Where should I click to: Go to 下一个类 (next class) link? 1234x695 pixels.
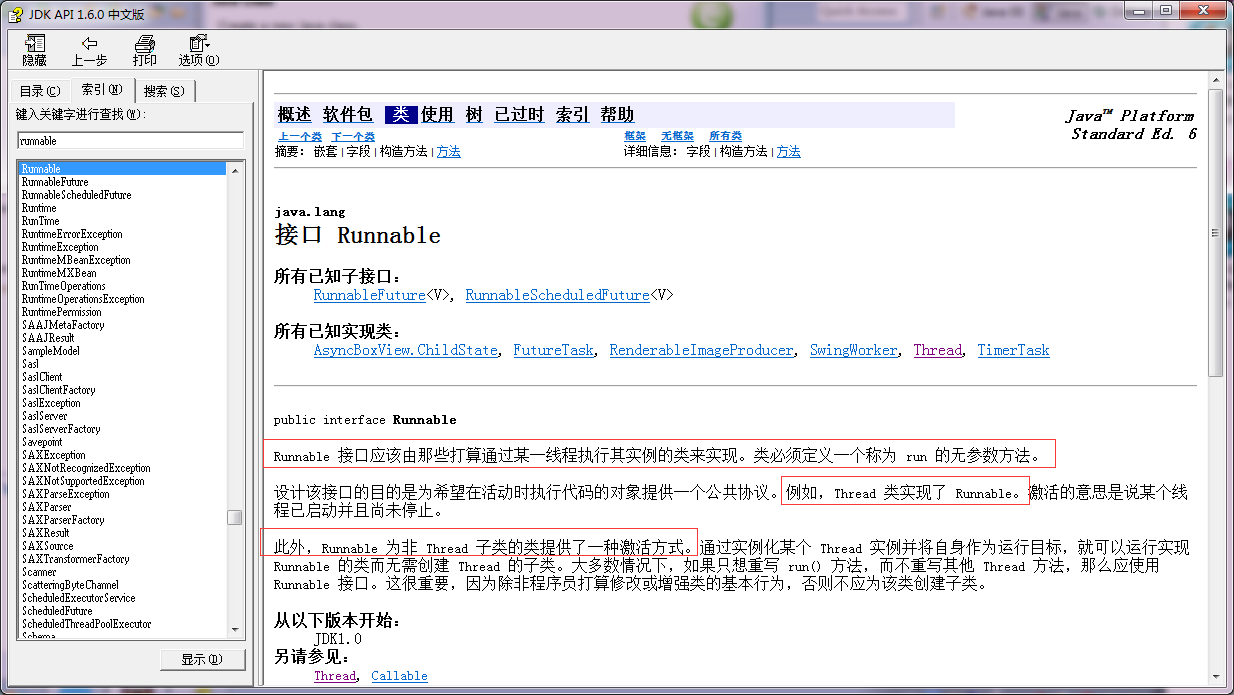point(353,137)
